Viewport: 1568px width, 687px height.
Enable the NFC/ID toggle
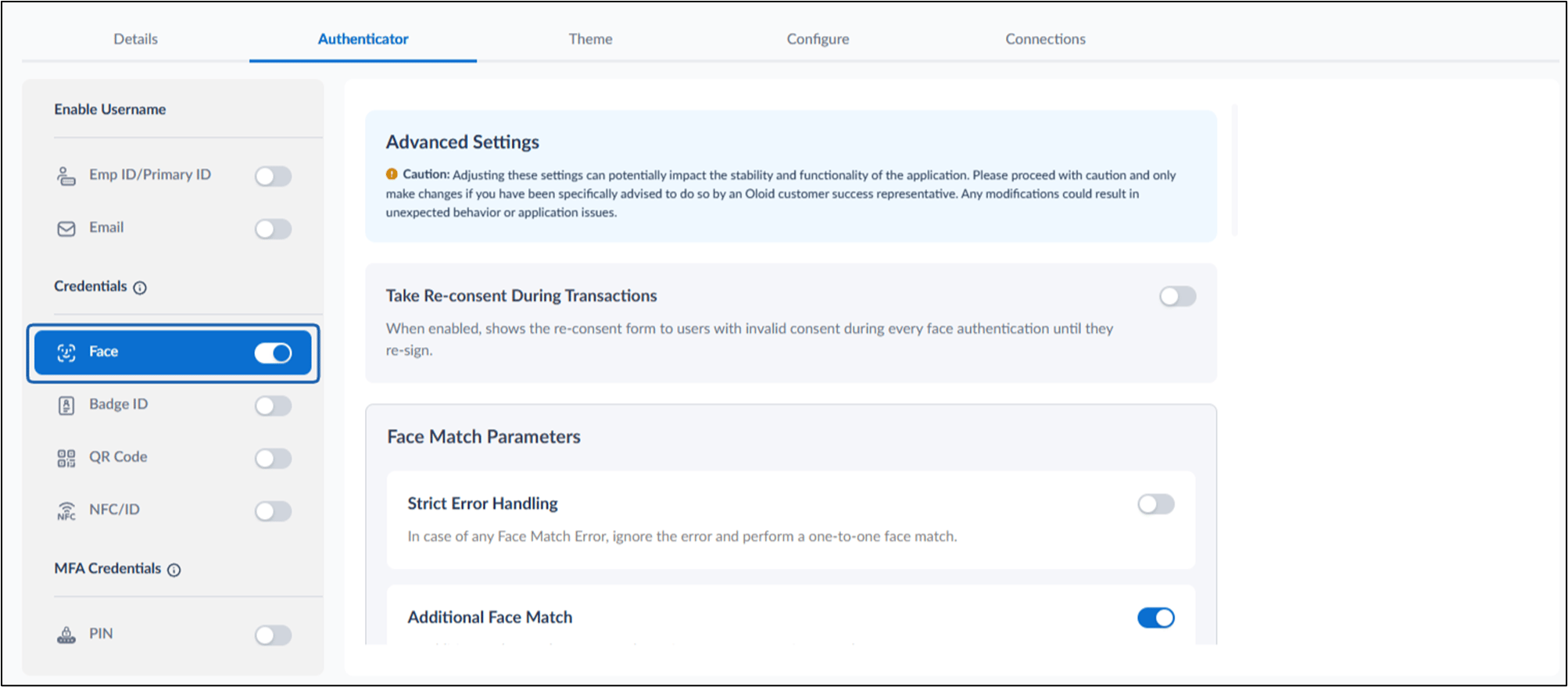click(x=273, y=511)
